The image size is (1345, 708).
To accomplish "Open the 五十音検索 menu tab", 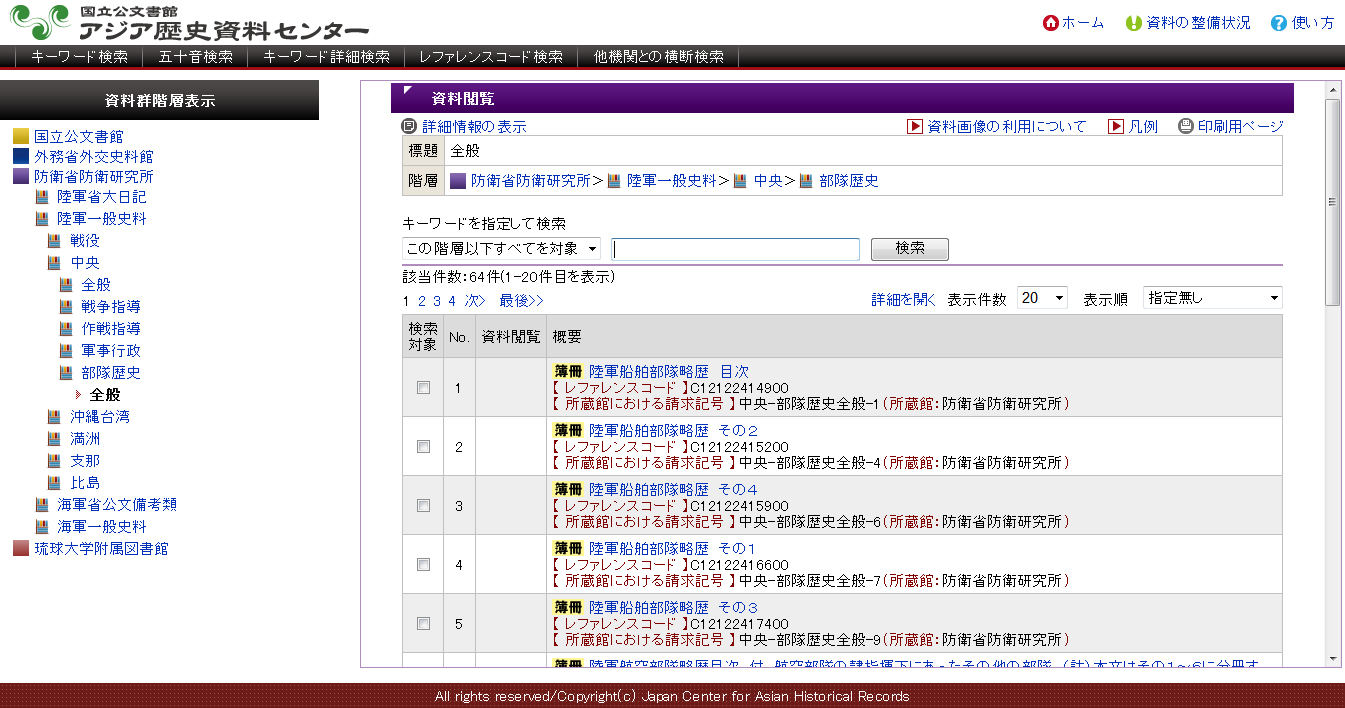I will point(195,57).
